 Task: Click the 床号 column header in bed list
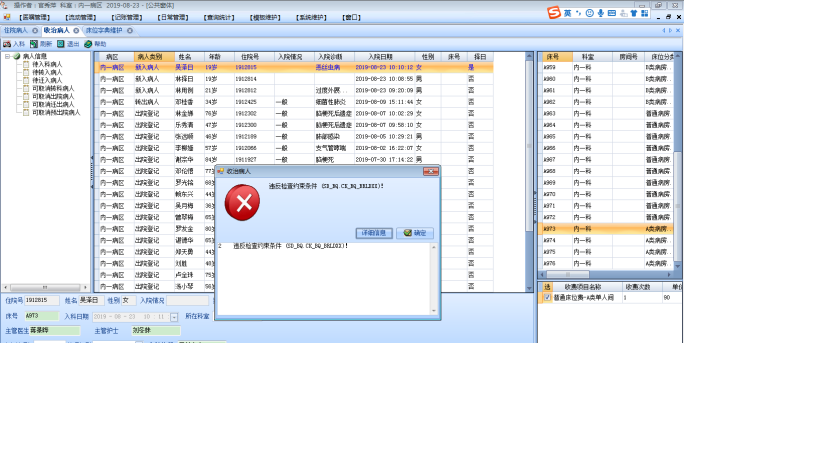coord(556,57)
